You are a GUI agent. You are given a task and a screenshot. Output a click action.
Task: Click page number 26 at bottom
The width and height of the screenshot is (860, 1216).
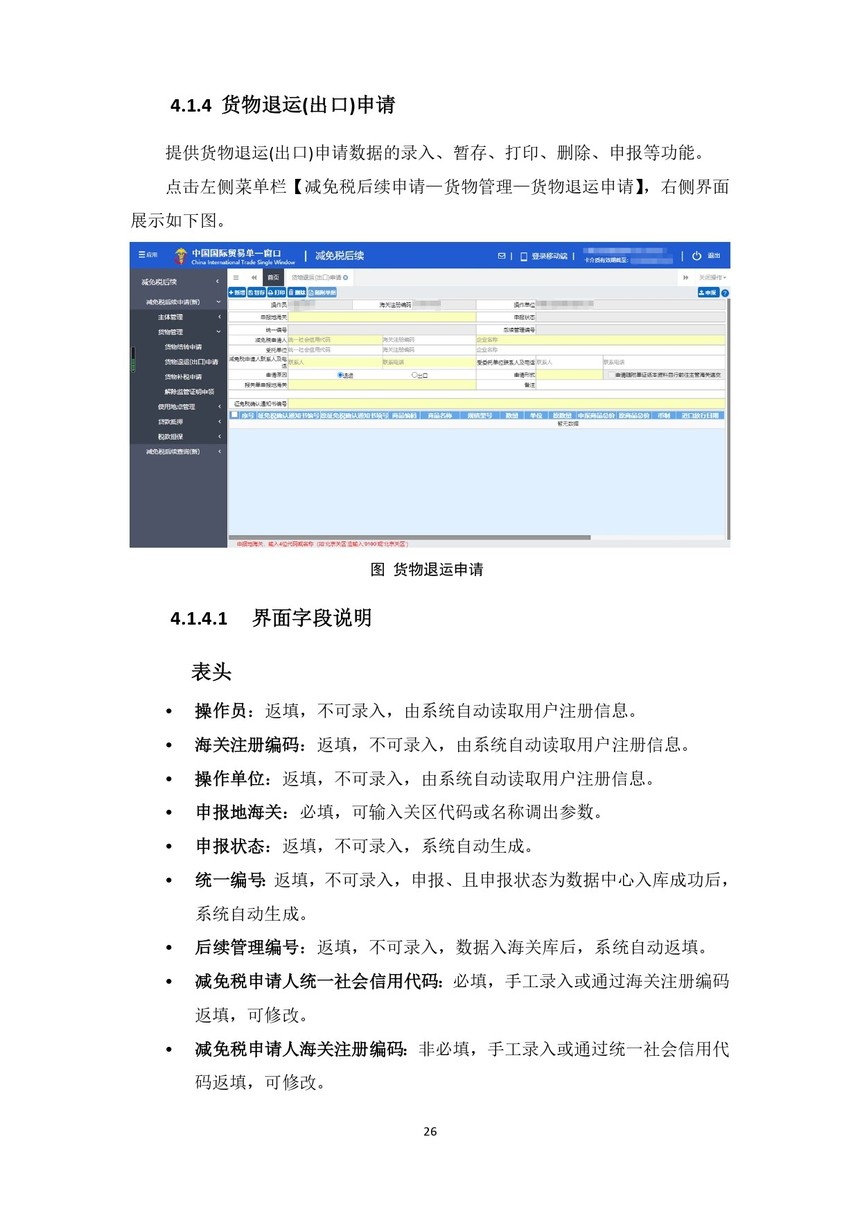click(430, 1132)
